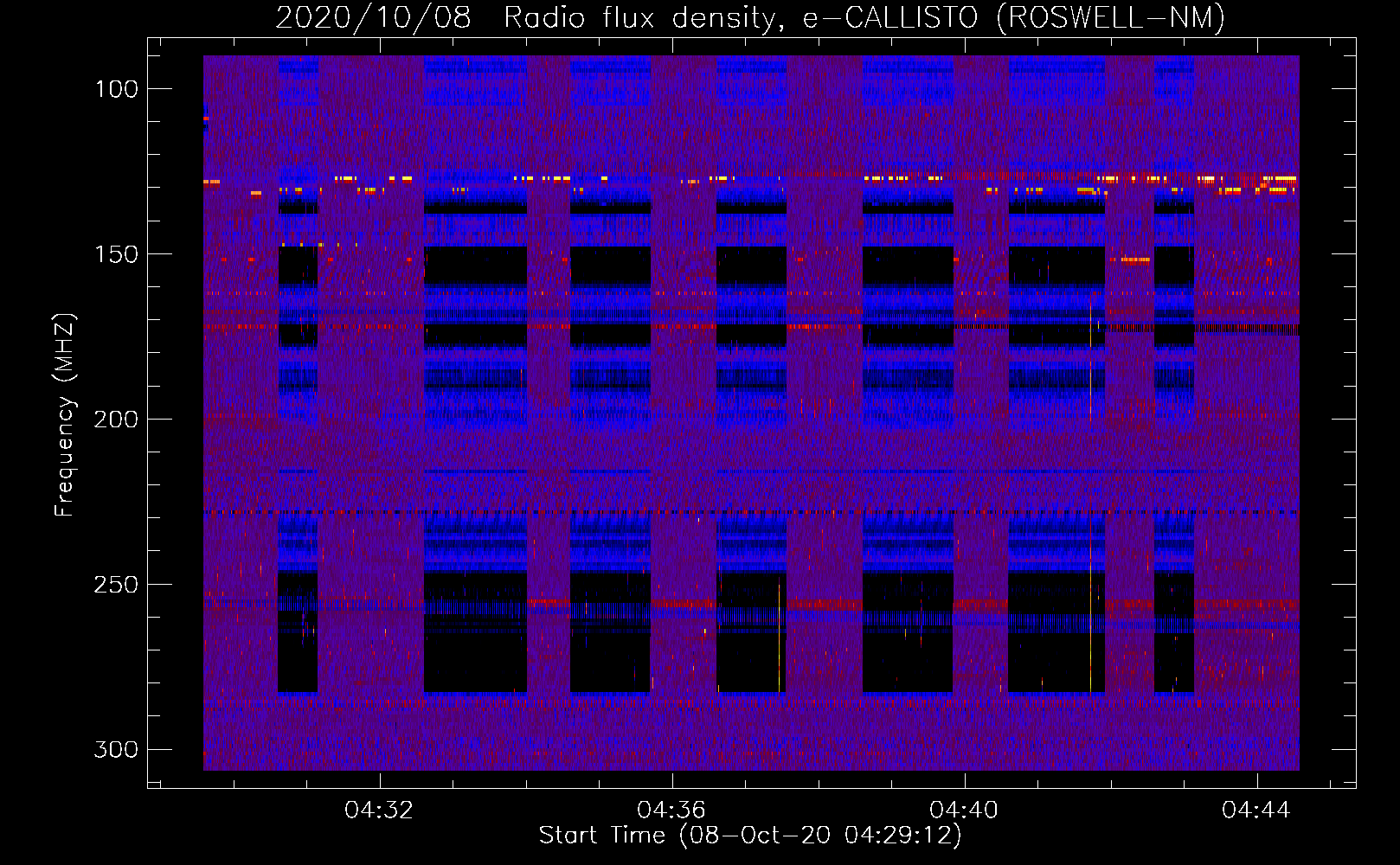
Task: Click the Frequency (MHZ) axis label
Action: [x=65, y=414]
